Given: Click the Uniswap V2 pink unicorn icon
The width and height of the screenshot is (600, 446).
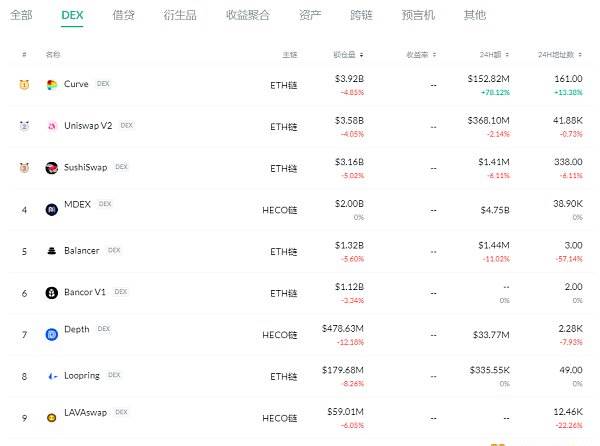Looking at the screenshot, I should pyautogui.click(x=52, y=126).
